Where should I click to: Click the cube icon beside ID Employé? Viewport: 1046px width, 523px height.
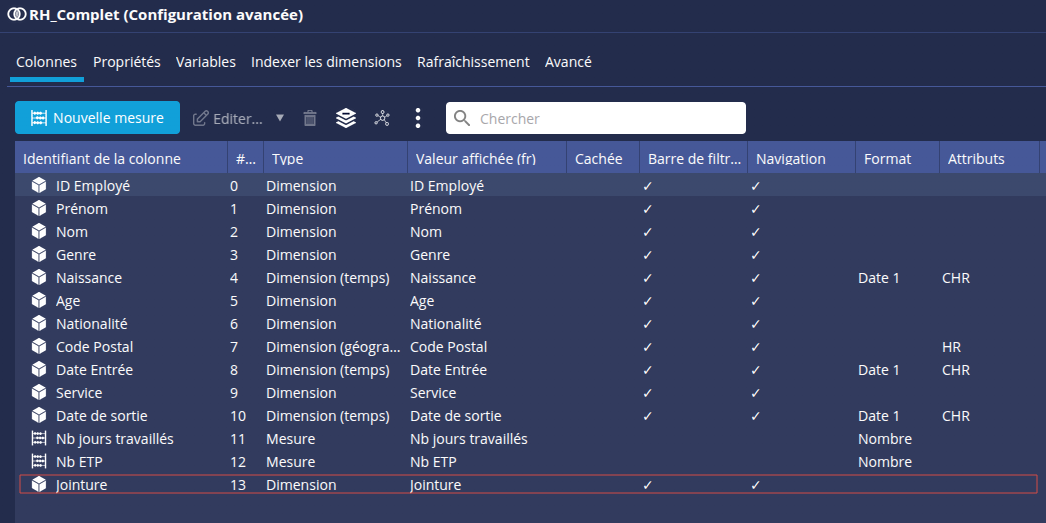pyautogui.click(x=39, y=186)
